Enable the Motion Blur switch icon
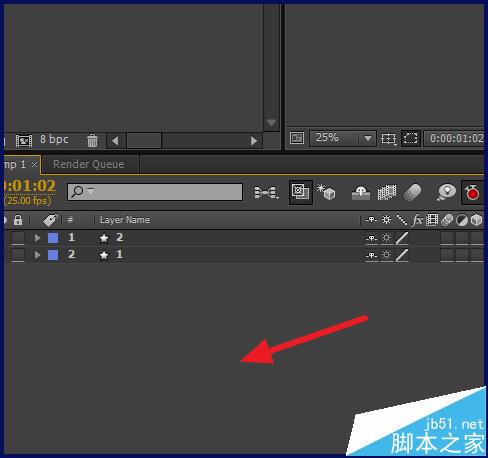Image resolution: width=488 pixels, height=458 pixels. (x=412, y=192)
